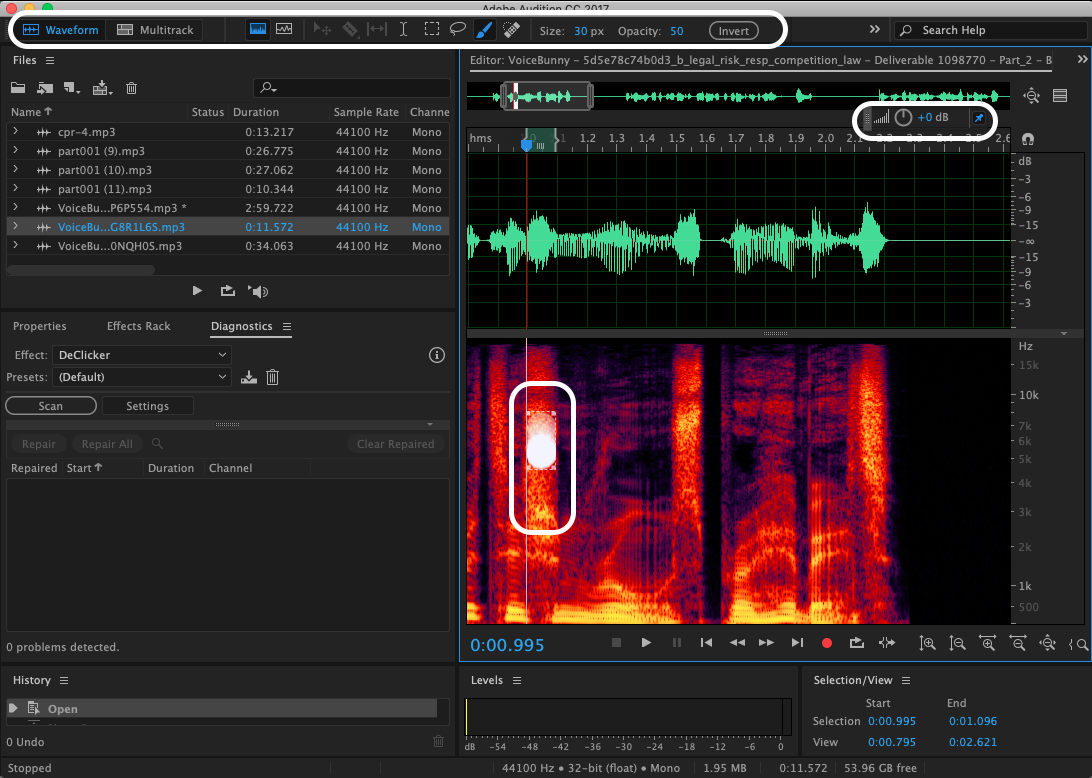The image size is (1092, 778).
Task: Select the Marquee Selection tool
Action: pos(431,30)
